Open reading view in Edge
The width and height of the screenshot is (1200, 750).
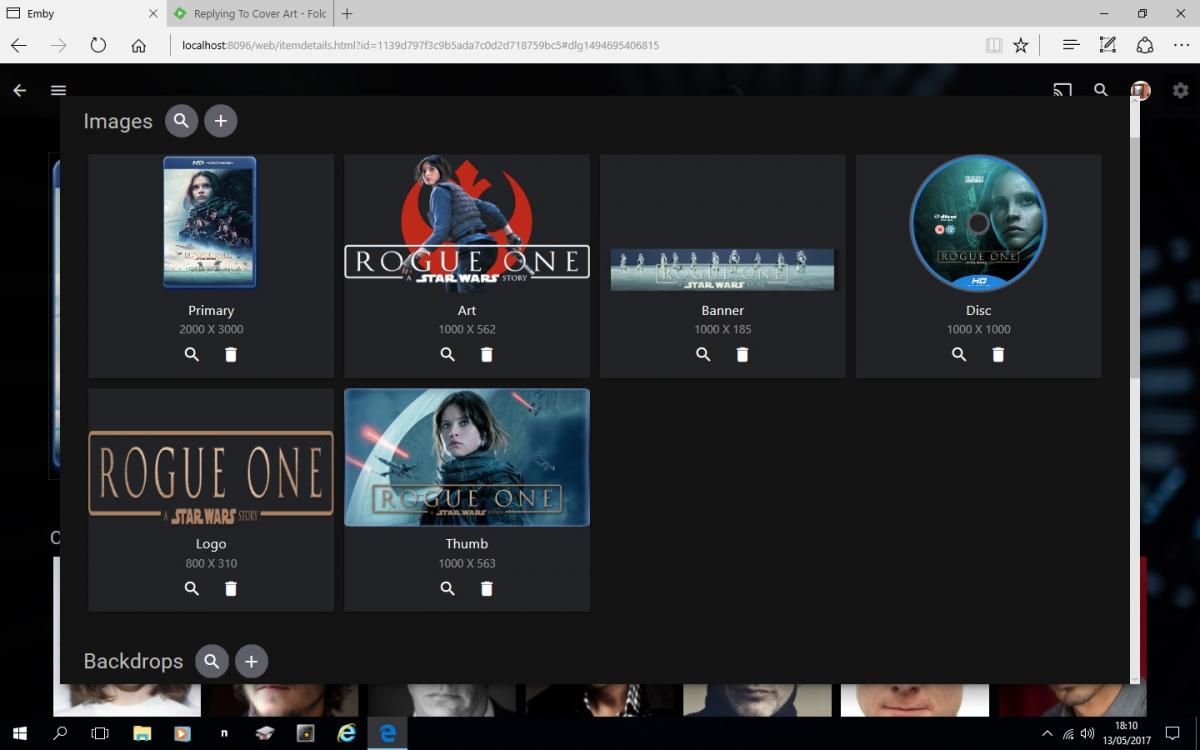tap(993, 45)
